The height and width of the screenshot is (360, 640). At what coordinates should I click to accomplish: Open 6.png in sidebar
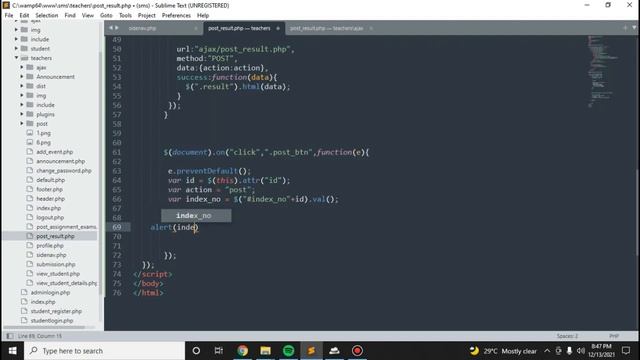(x=43, y=142)
